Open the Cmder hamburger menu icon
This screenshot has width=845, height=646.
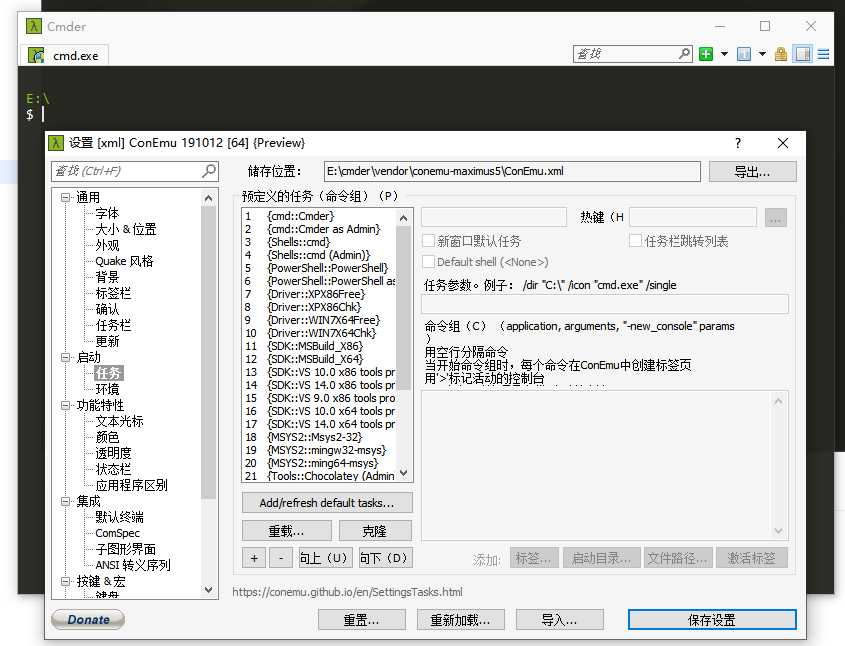coord(823,54)
